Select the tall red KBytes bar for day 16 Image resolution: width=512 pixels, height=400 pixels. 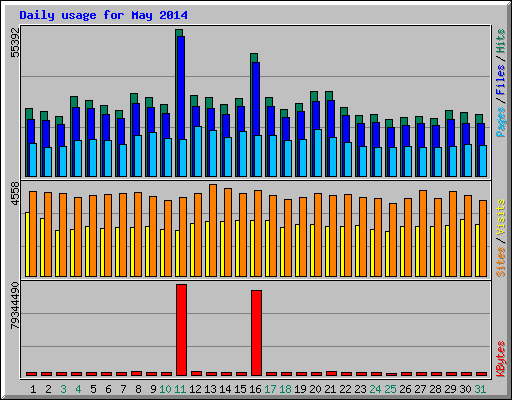pos(256,333)
